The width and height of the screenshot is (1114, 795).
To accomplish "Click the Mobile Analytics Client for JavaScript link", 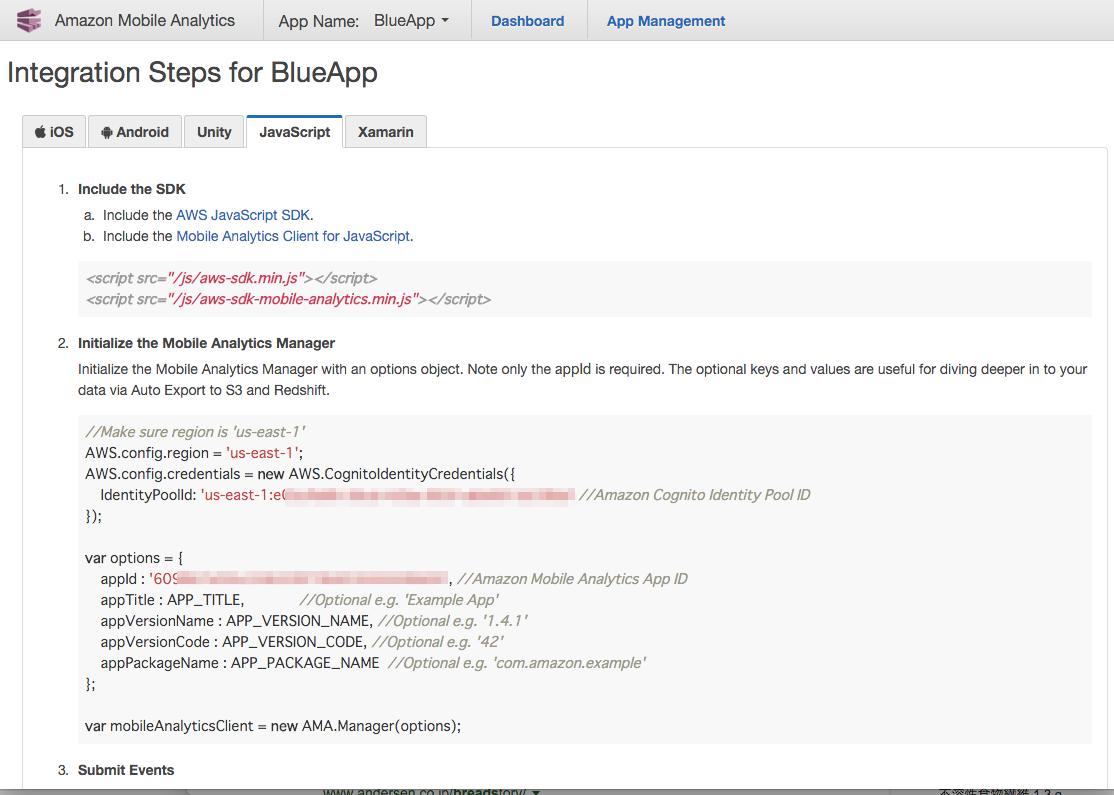I will tap(292, 235).
